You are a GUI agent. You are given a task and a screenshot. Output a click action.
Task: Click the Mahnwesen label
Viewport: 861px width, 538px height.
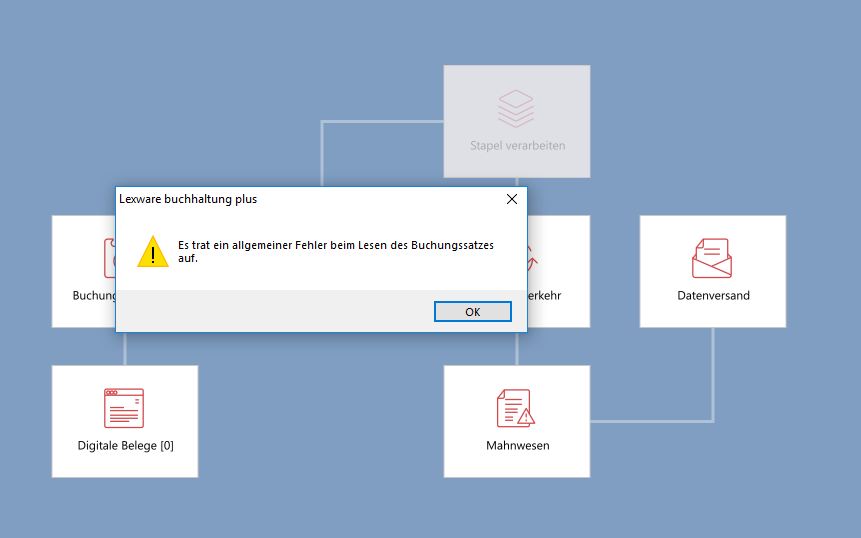point(517,445)
